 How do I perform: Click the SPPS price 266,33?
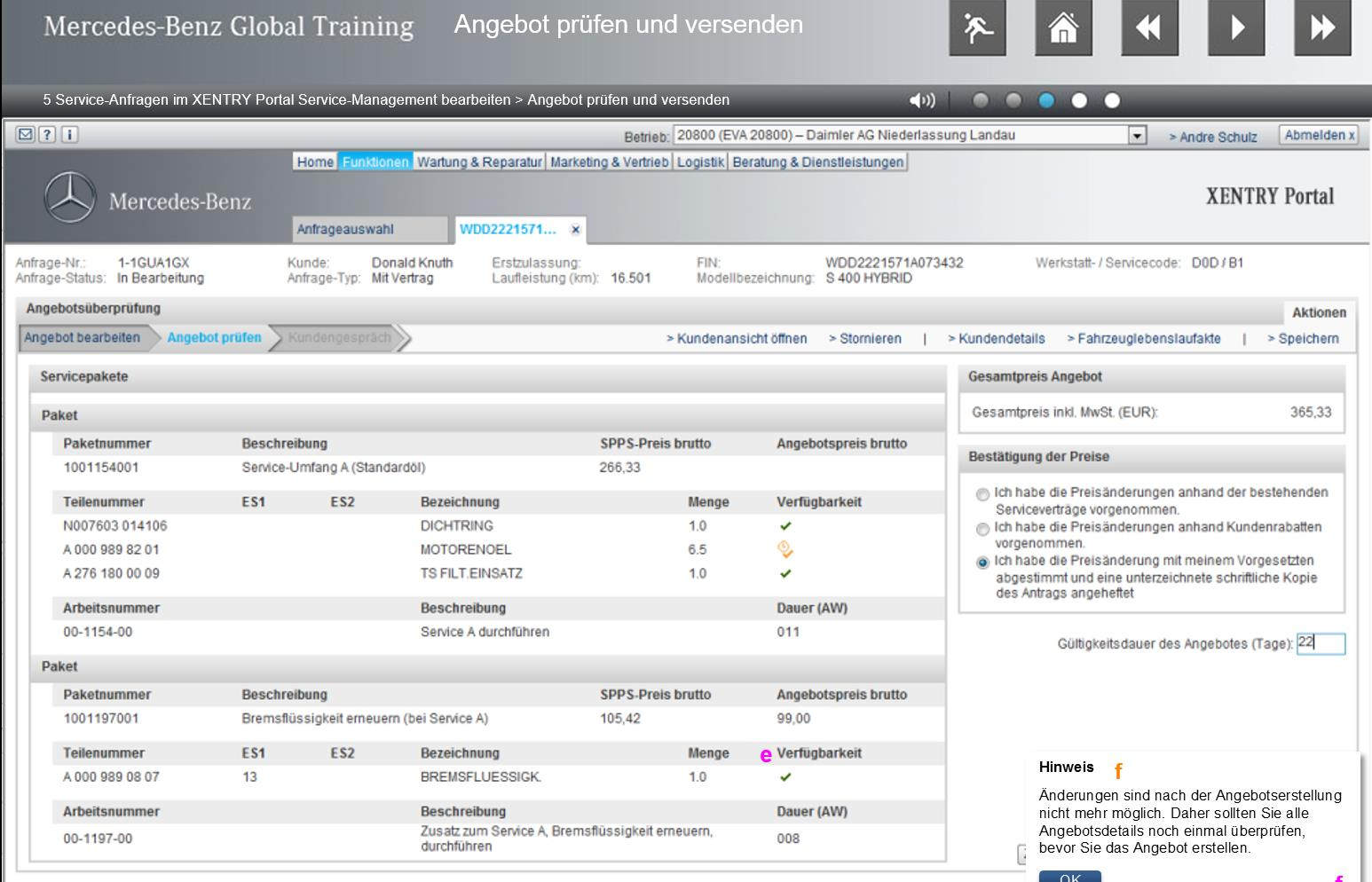[x=620, y=468]
